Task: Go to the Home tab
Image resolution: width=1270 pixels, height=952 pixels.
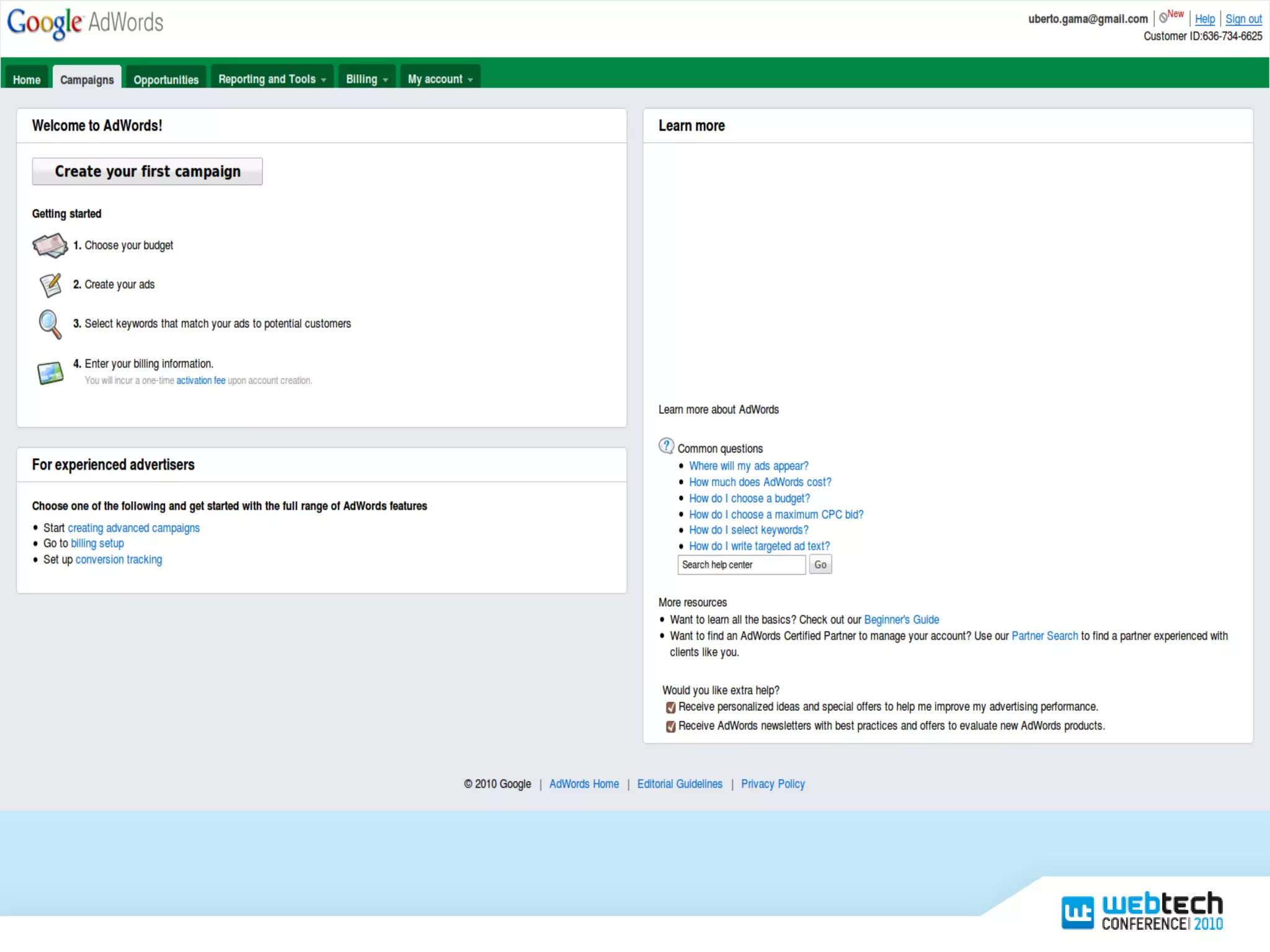Action: point(27,80)
